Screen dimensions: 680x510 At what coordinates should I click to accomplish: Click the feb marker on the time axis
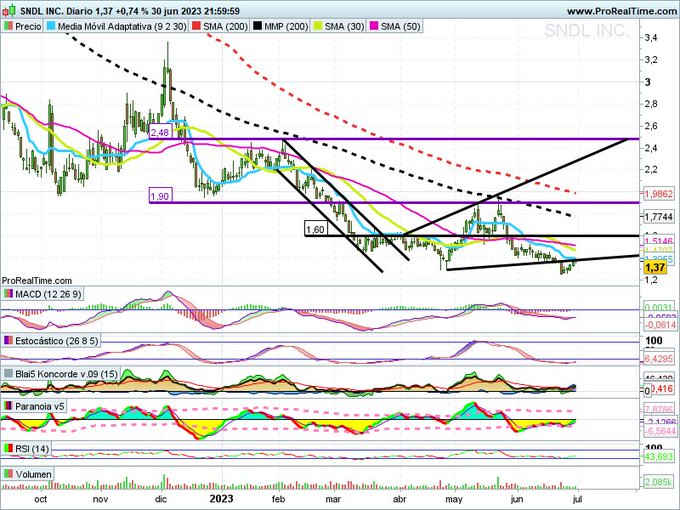278,499
